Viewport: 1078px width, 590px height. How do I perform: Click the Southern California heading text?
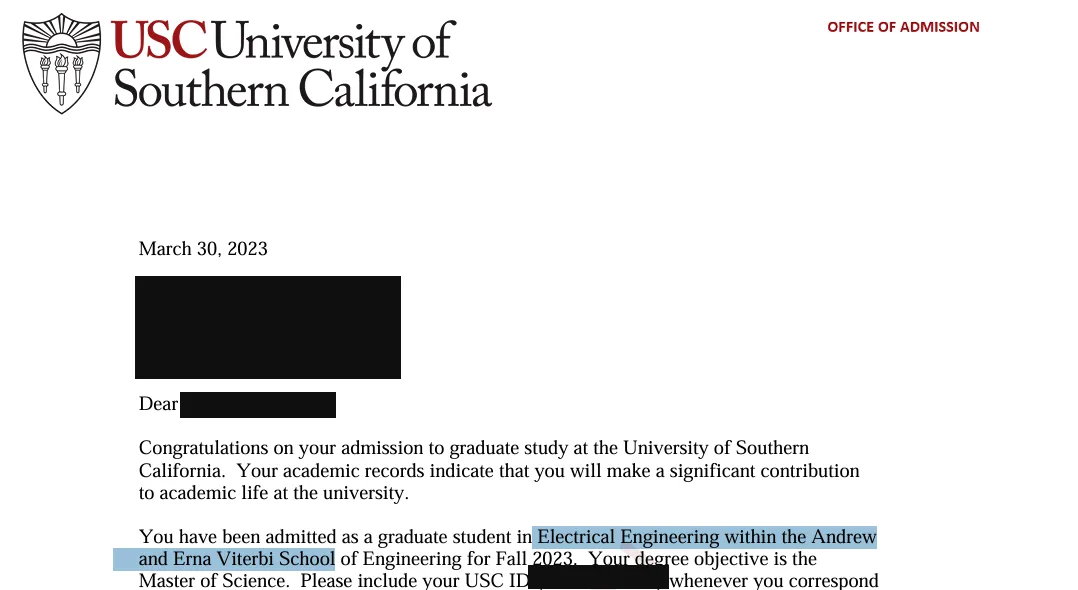pyautogui.click(x=302, y=89)
